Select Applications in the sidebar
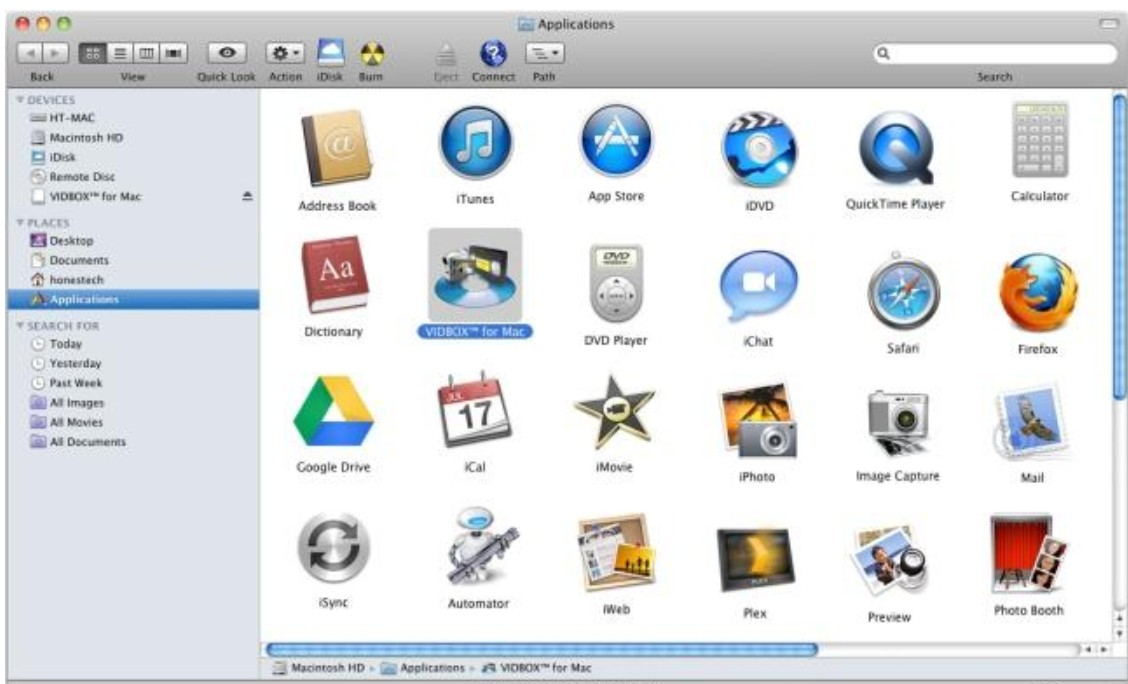Image resolution: width=1128 pixels, height=684 pixels. point(134,299)
